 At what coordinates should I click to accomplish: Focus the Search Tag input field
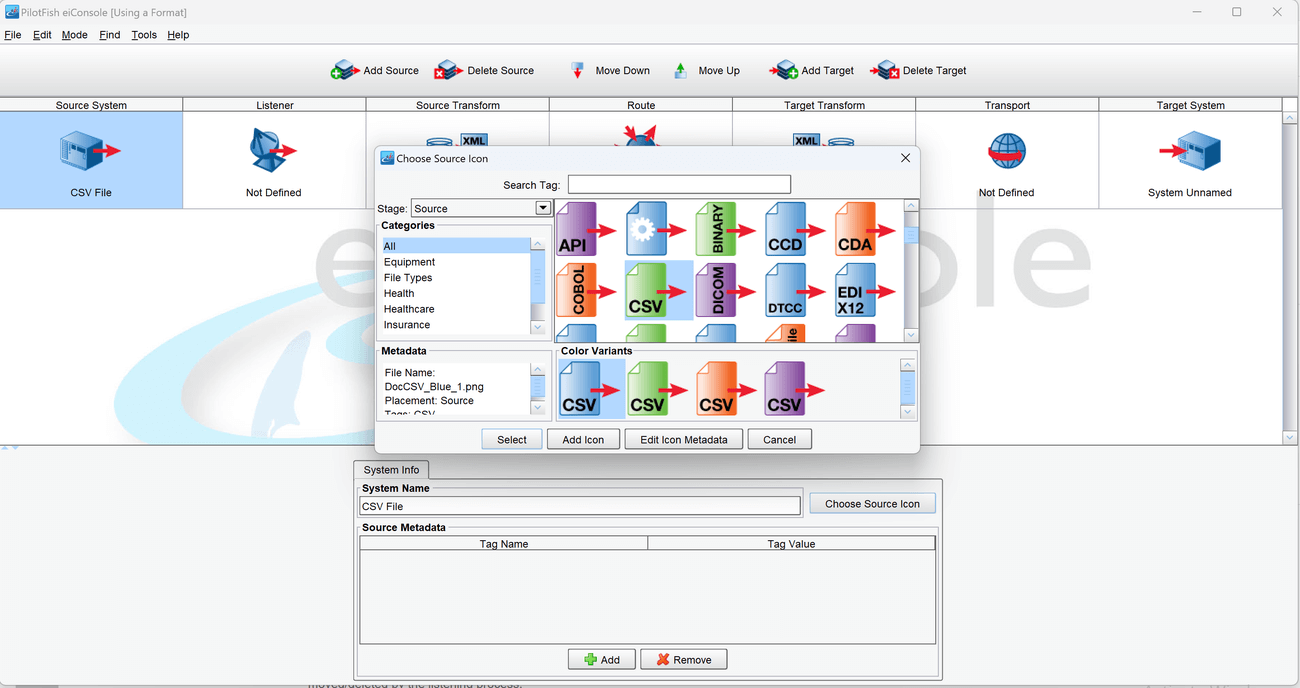tap(679, 185)
